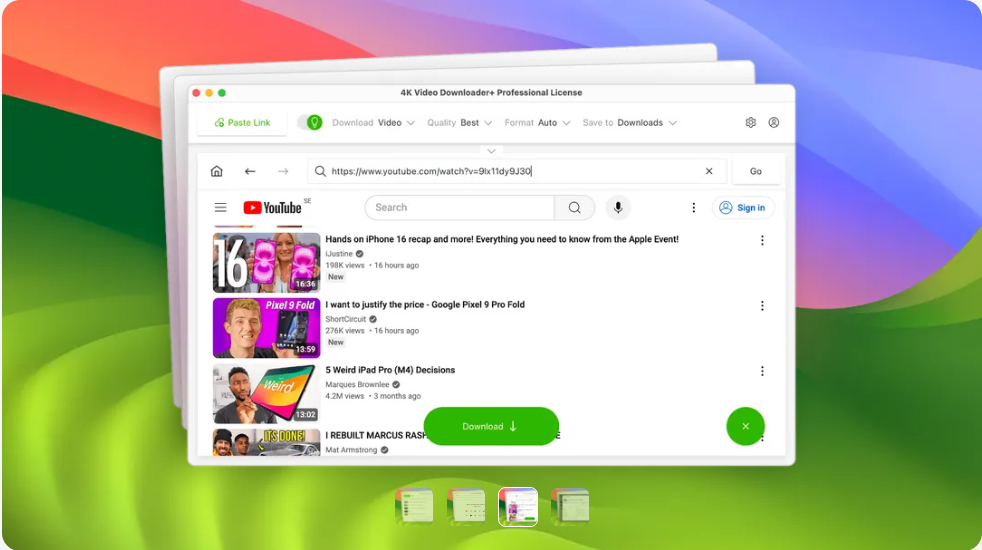Navigate forward with the right arrow
Screen dimensions: 982x550
[283, 171]
